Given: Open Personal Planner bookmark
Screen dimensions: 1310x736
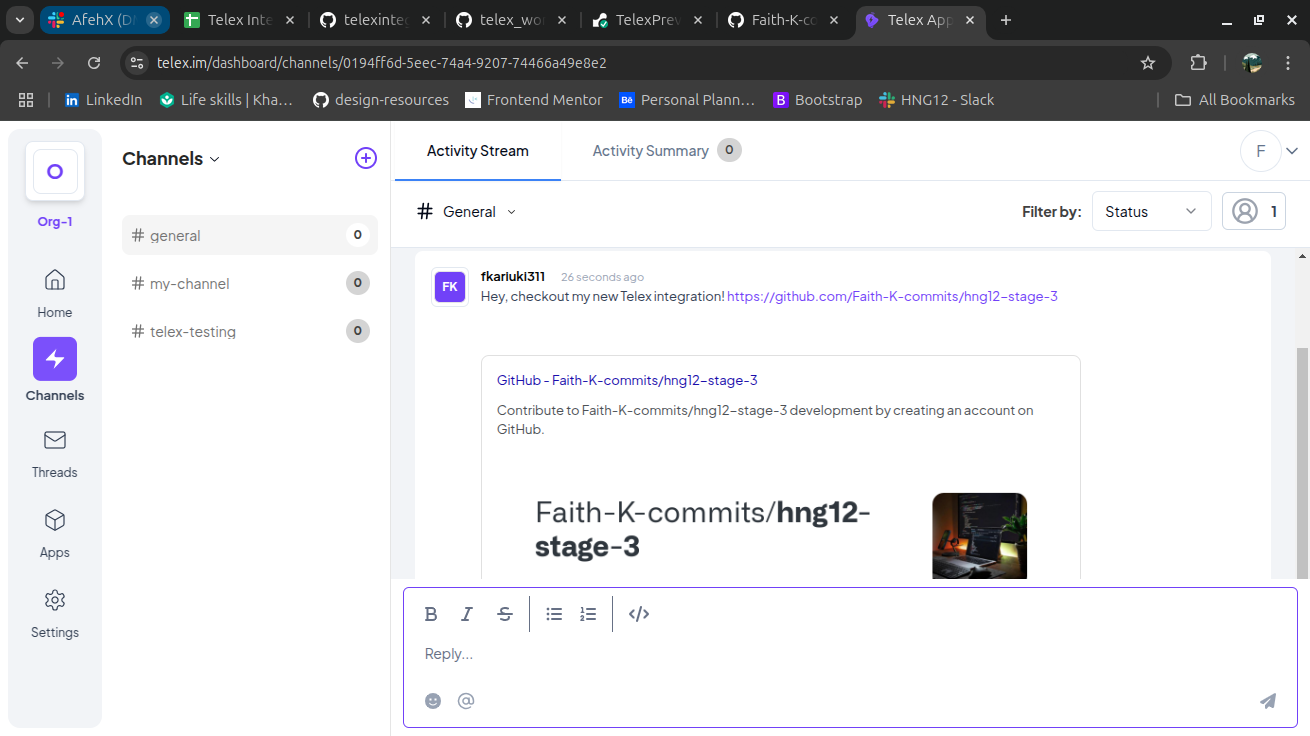Looking at the screenshot, I should click(x=688, y=100).
